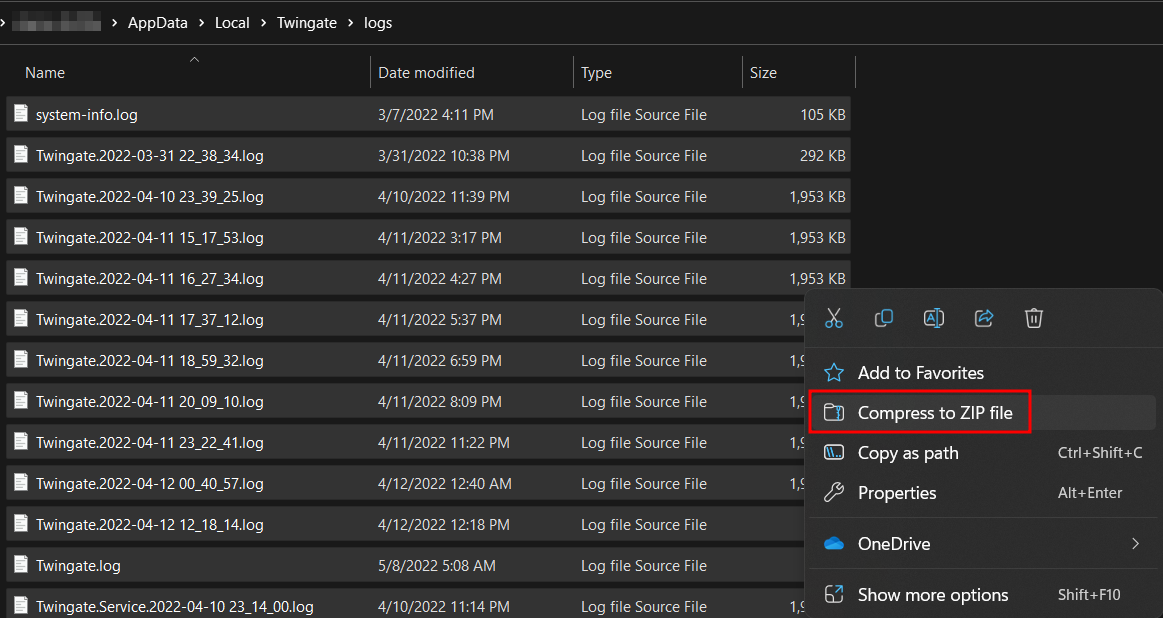Viewport: 1163px width, 618px height.
Task: Click the date 3/31/2022 10:38 PM
Action: pos(444,155)
